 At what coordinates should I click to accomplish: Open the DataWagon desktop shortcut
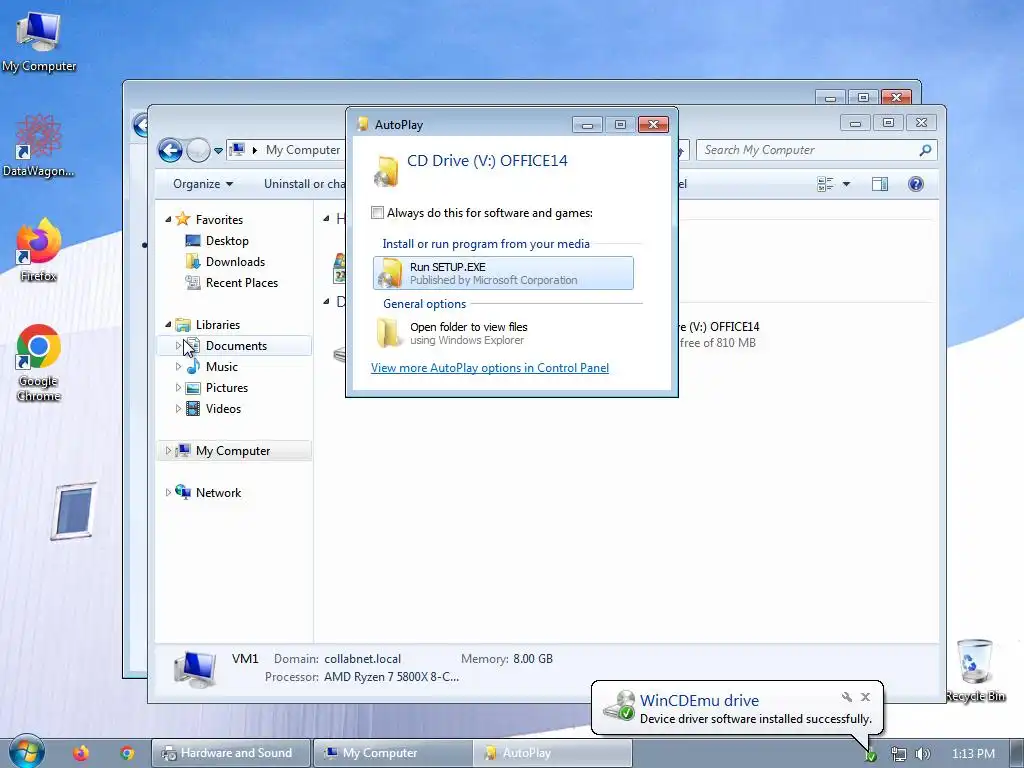coord(38,145)
